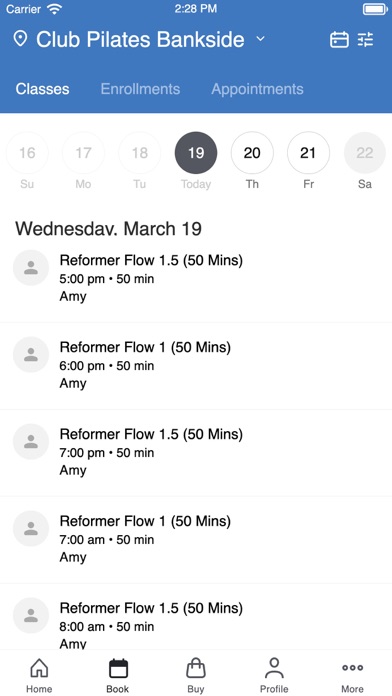Image resolution: width=392 pixels, height=696 pixels.
Task: Tap instructor avatar for 5:00 pm class
Action: click(x=31, y=268)
